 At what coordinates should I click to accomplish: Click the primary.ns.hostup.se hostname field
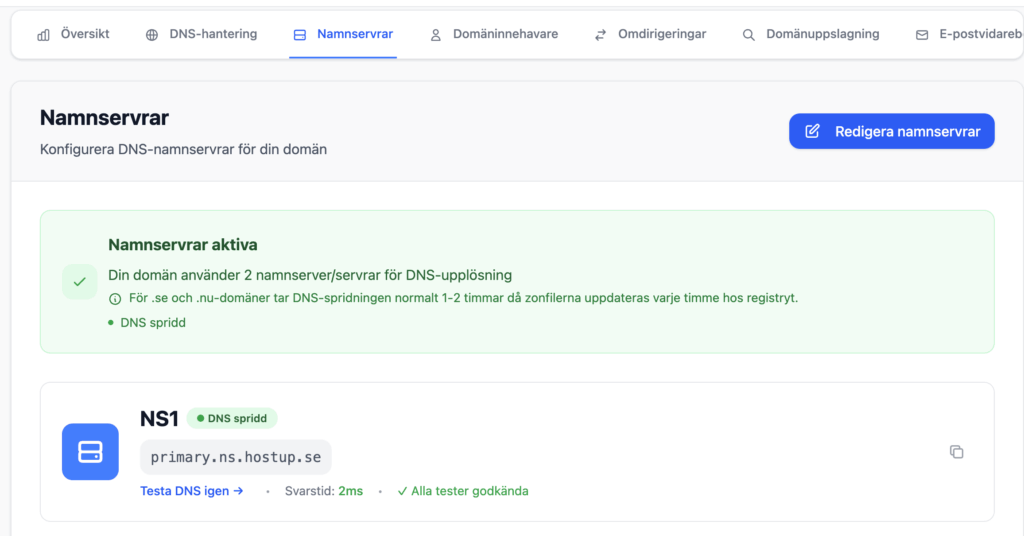[x=236, y=457]
